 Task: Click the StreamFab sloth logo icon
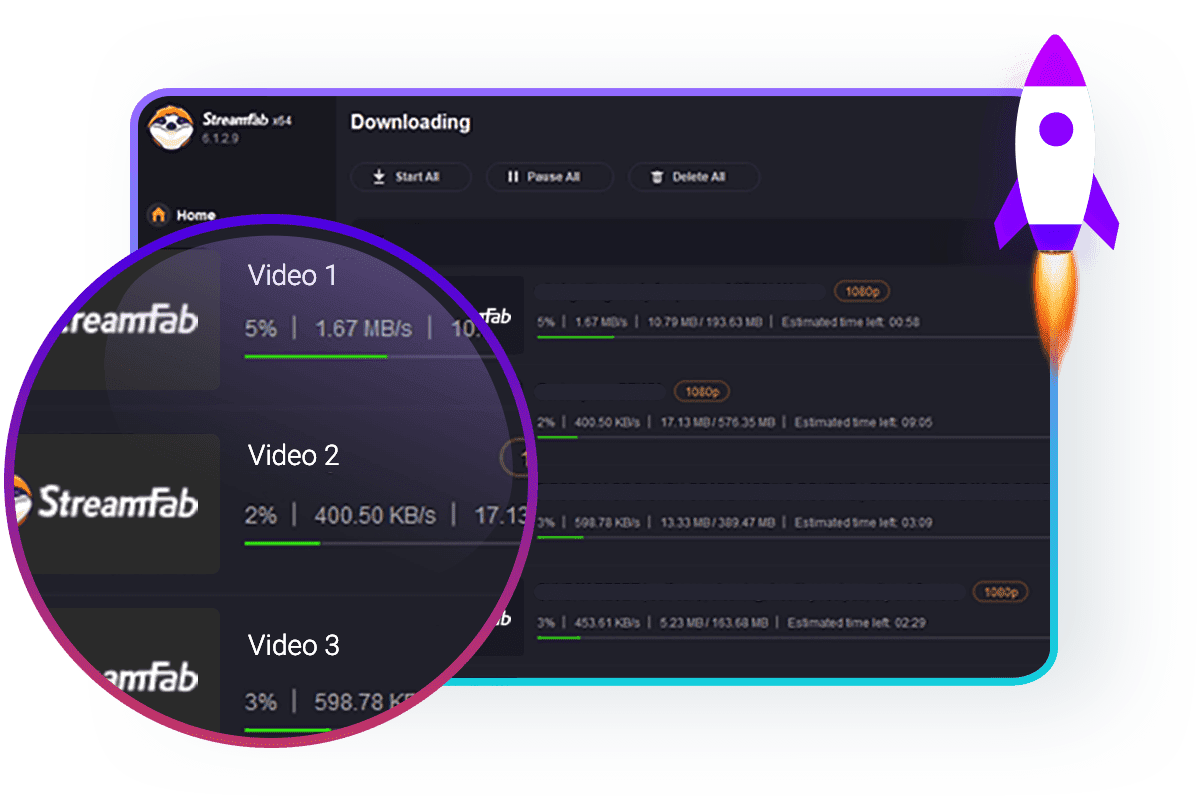coord(170,127)
